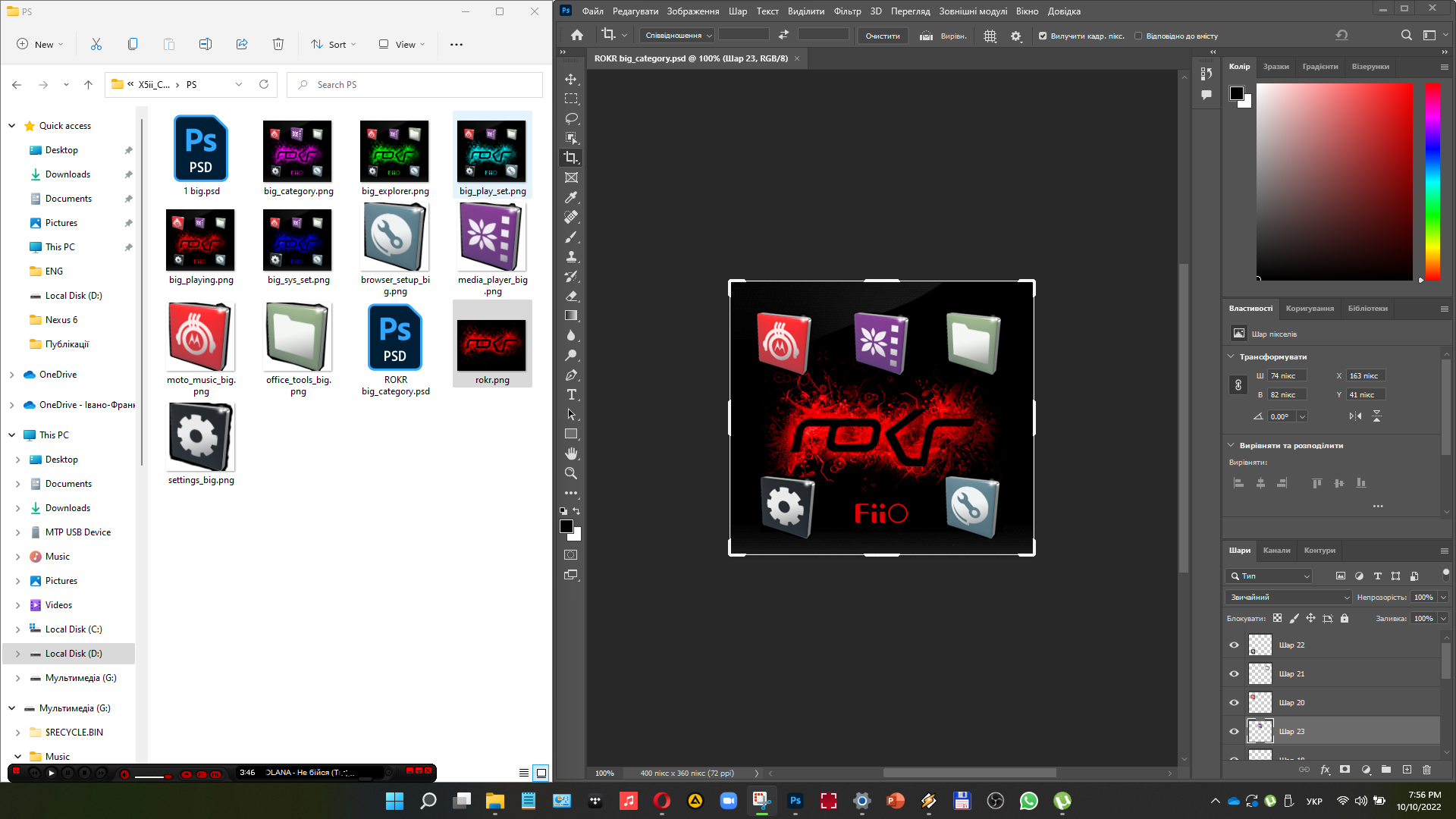Switch to Канали tab
The image size is (1456, 819).
tap(1276, 551)
